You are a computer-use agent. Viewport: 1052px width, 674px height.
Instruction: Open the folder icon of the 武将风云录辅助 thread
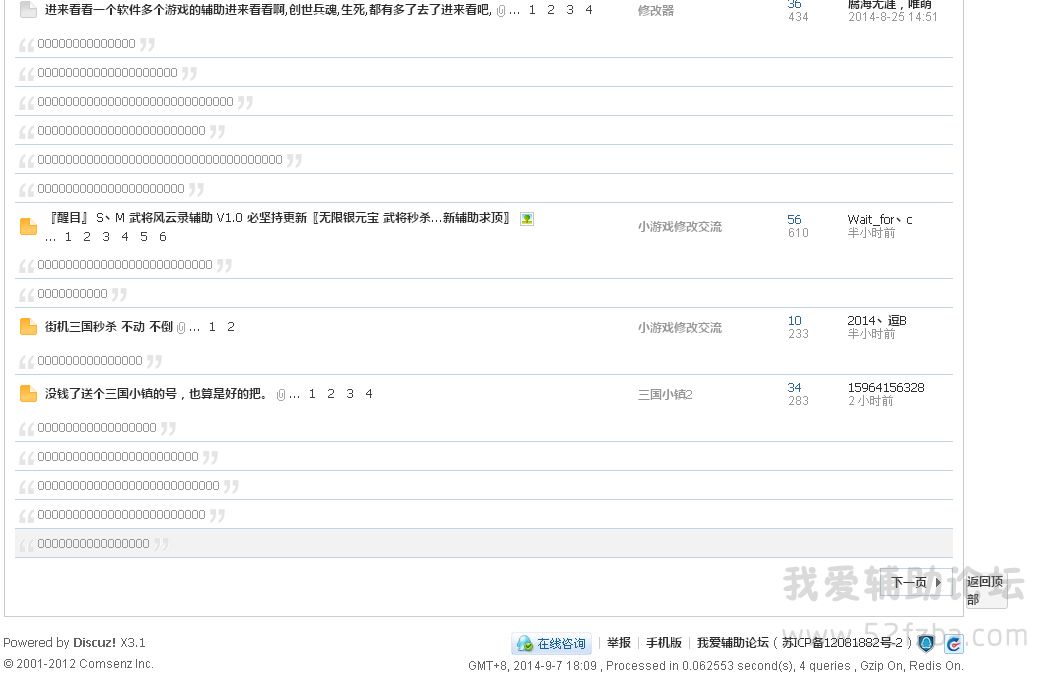pos(28,227)
